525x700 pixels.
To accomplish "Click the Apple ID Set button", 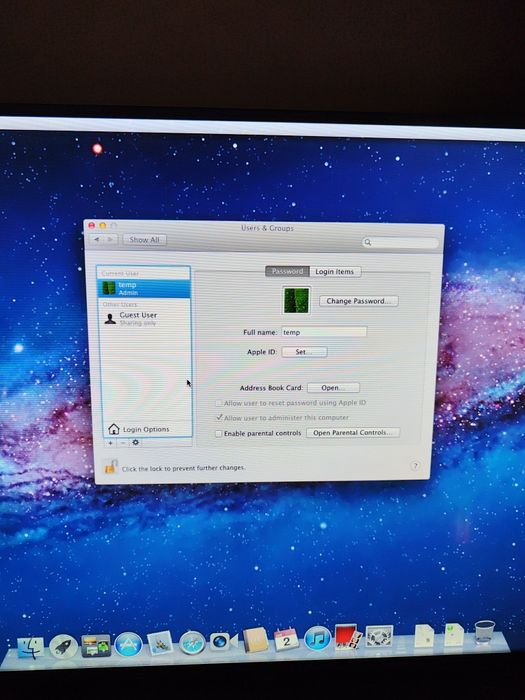I will (x=304, y=352).
